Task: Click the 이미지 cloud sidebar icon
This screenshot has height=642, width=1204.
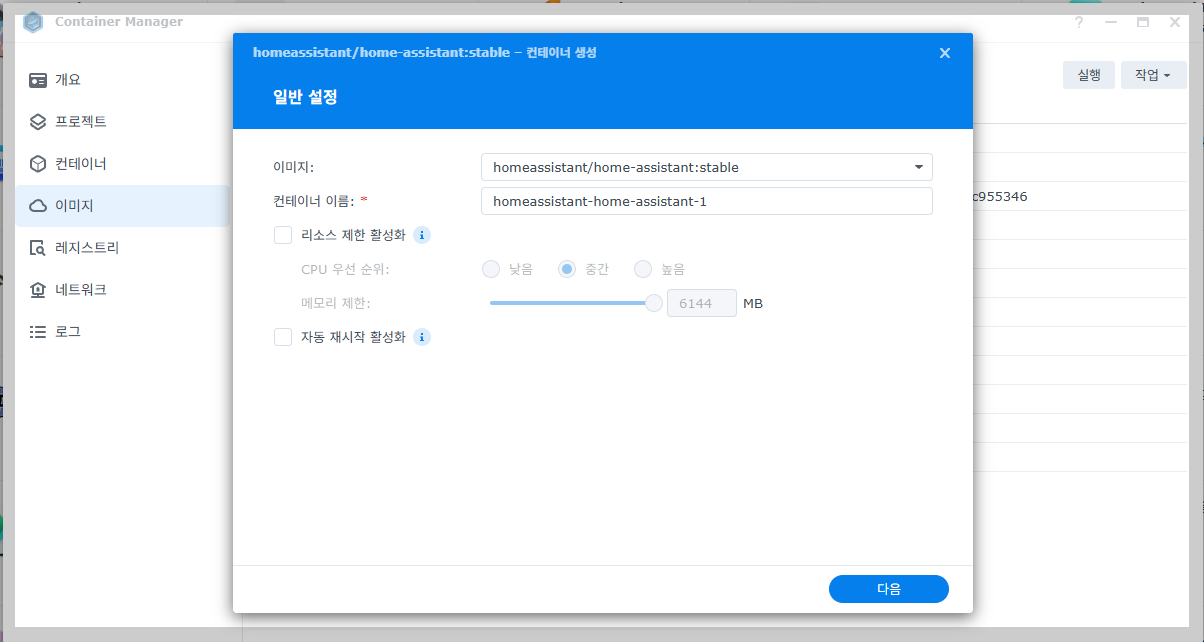Action: 38,206
